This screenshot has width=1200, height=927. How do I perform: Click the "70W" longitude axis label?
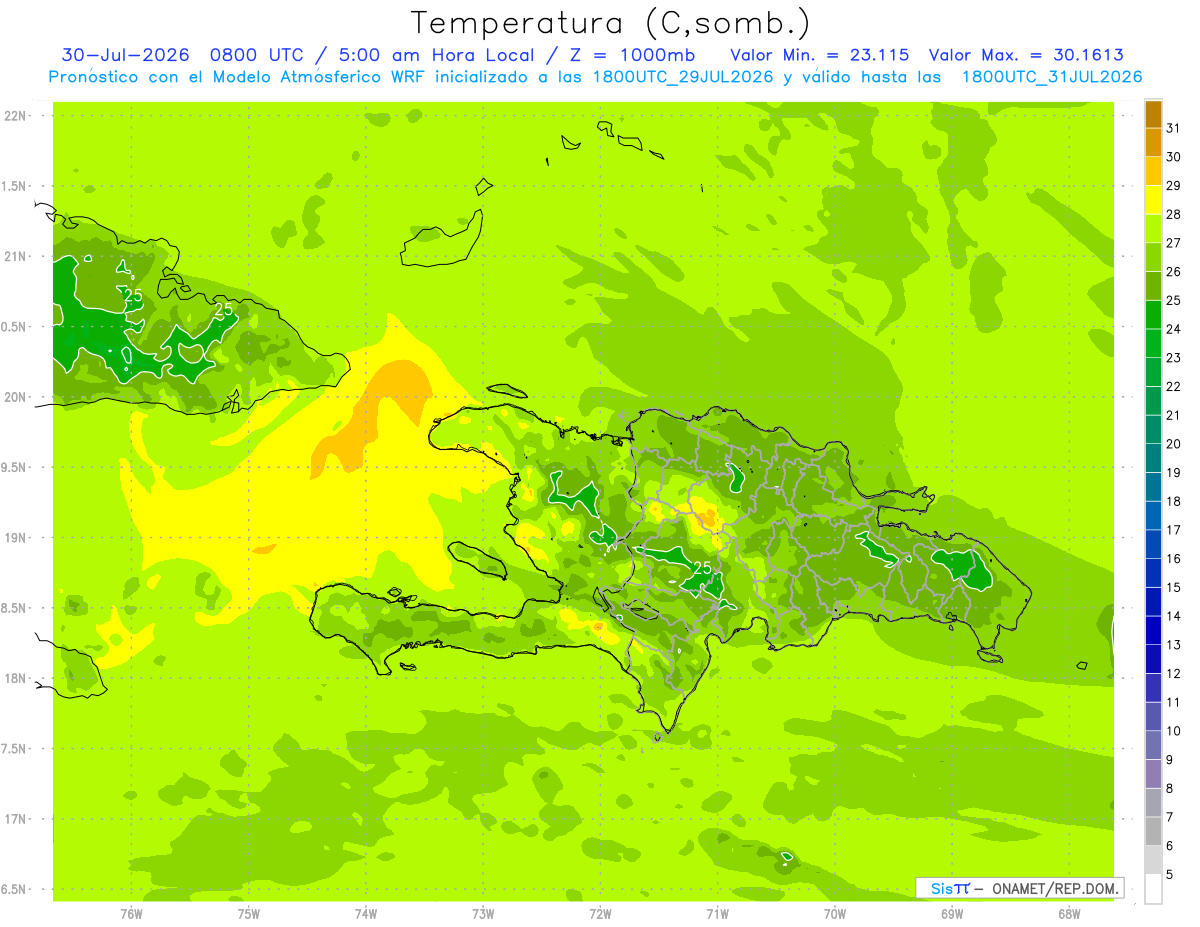pyautogui.click(x=835, y=913)
